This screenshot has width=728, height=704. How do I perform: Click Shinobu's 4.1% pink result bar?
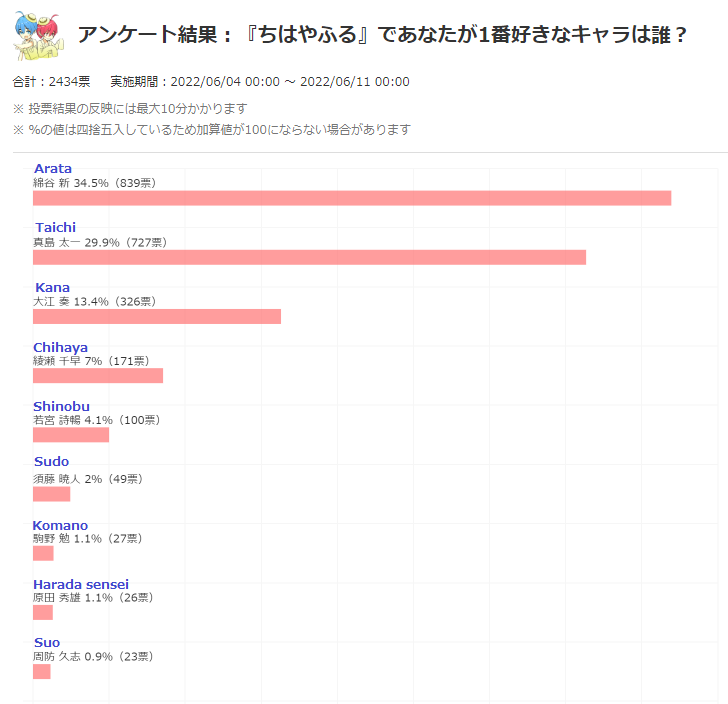click(71, 434)
